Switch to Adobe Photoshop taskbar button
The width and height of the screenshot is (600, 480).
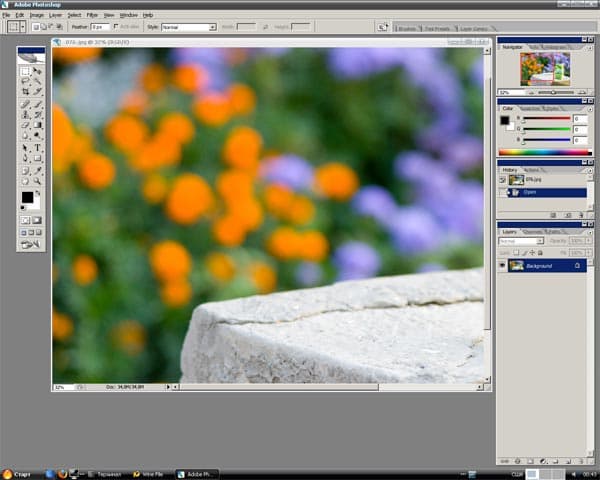197,474
